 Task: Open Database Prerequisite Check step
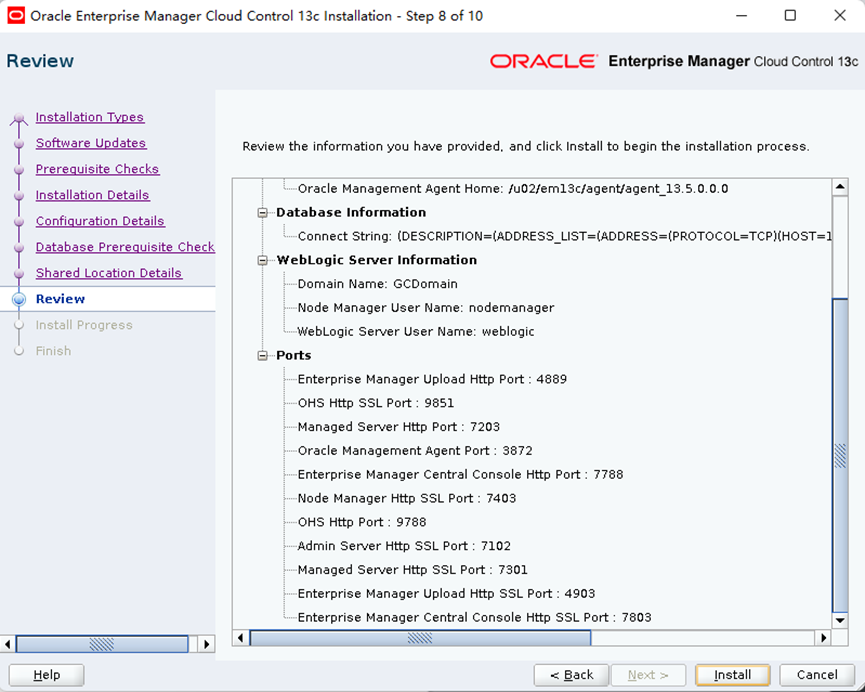tap(125, 247)
